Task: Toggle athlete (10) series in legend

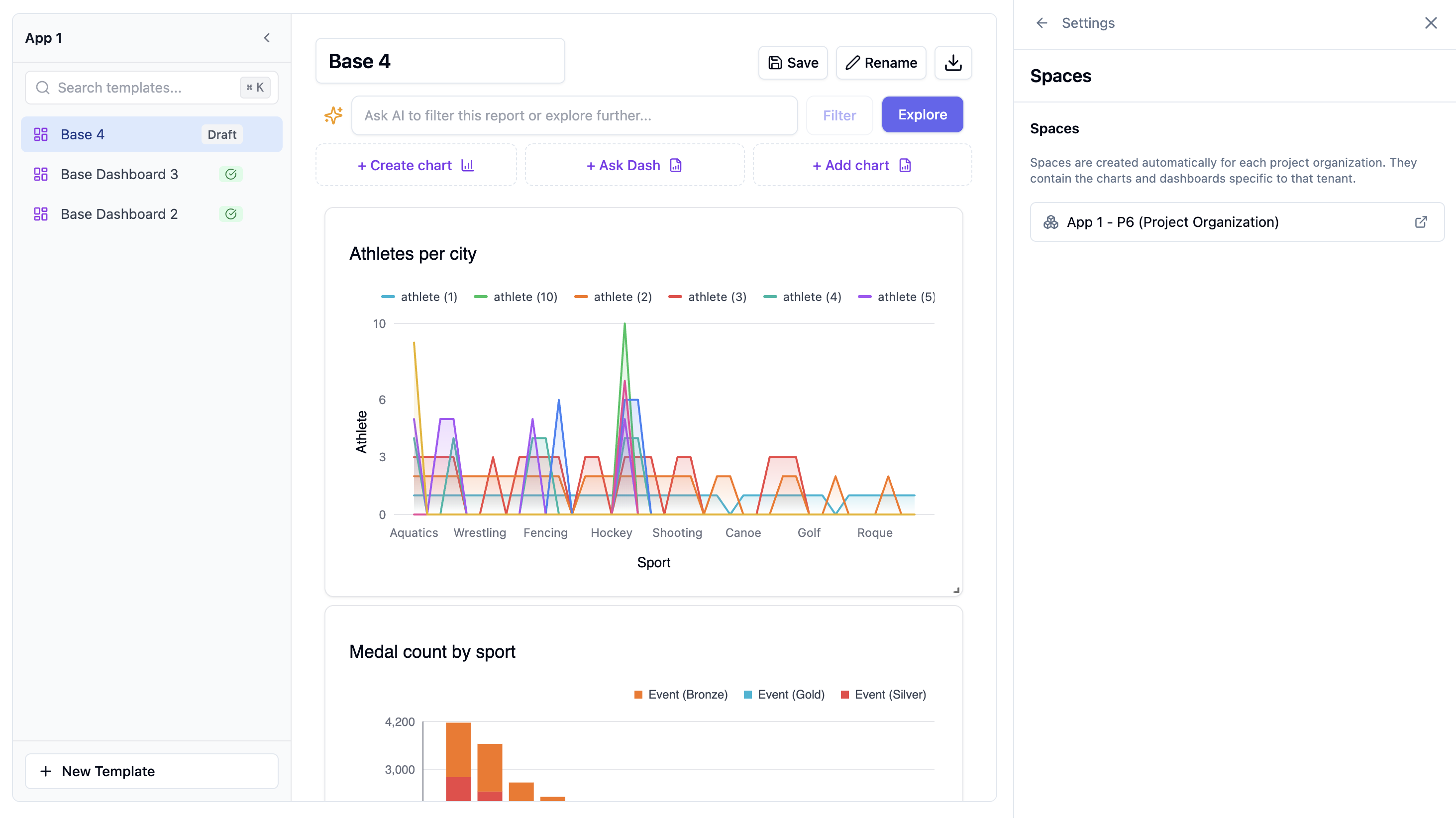Action: [x=516, y=297]
